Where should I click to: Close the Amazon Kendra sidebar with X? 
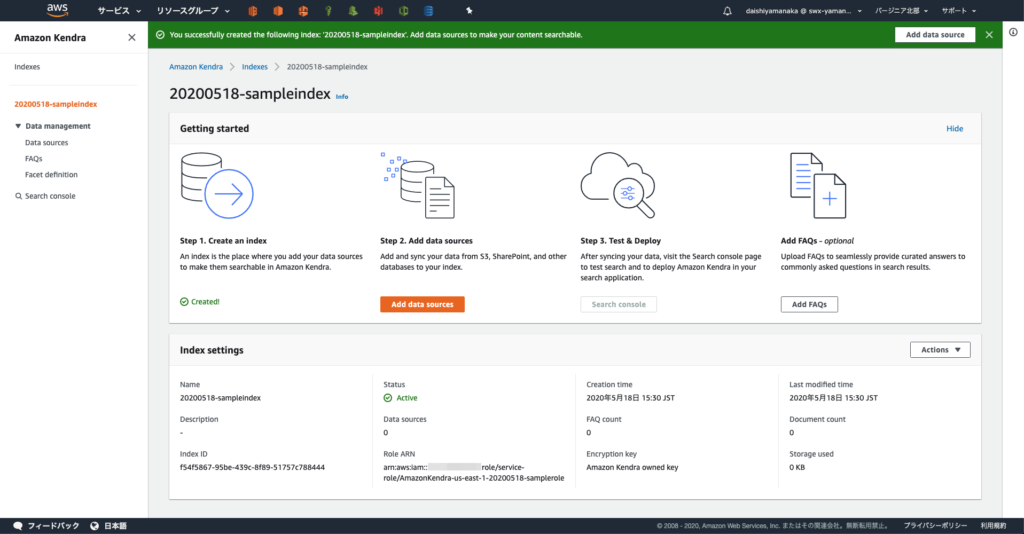132,37
